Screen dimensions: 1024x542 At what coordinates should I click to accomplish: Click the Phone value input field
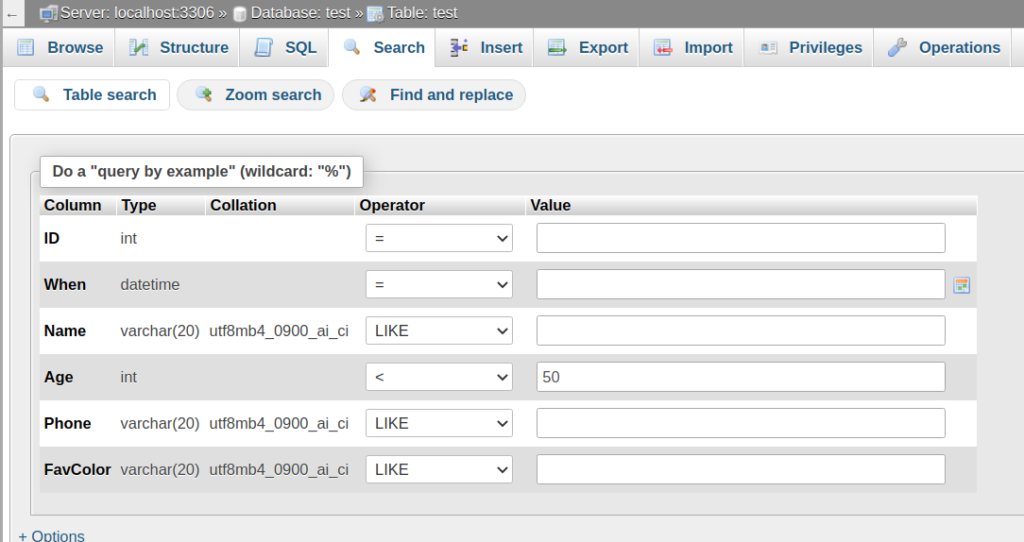[741, 423]
